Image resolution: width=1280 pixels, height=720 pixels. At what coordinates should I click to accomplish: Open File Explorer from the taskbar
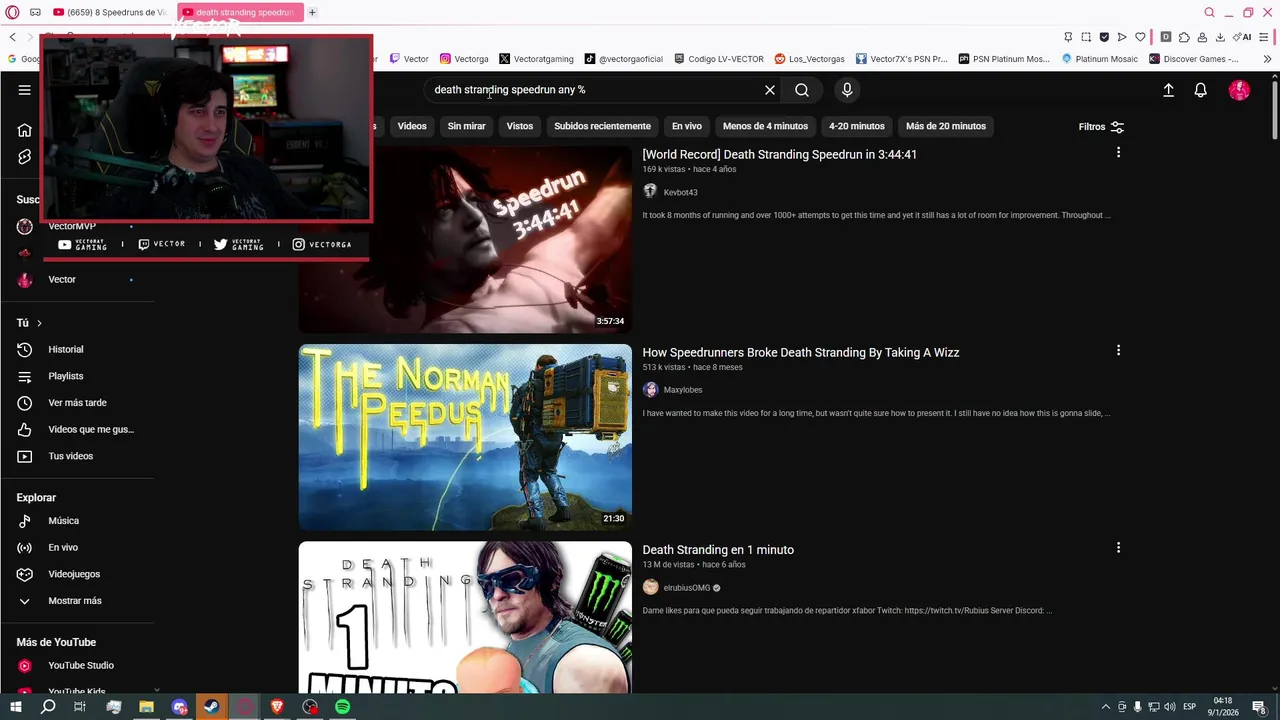click(146, 707)
